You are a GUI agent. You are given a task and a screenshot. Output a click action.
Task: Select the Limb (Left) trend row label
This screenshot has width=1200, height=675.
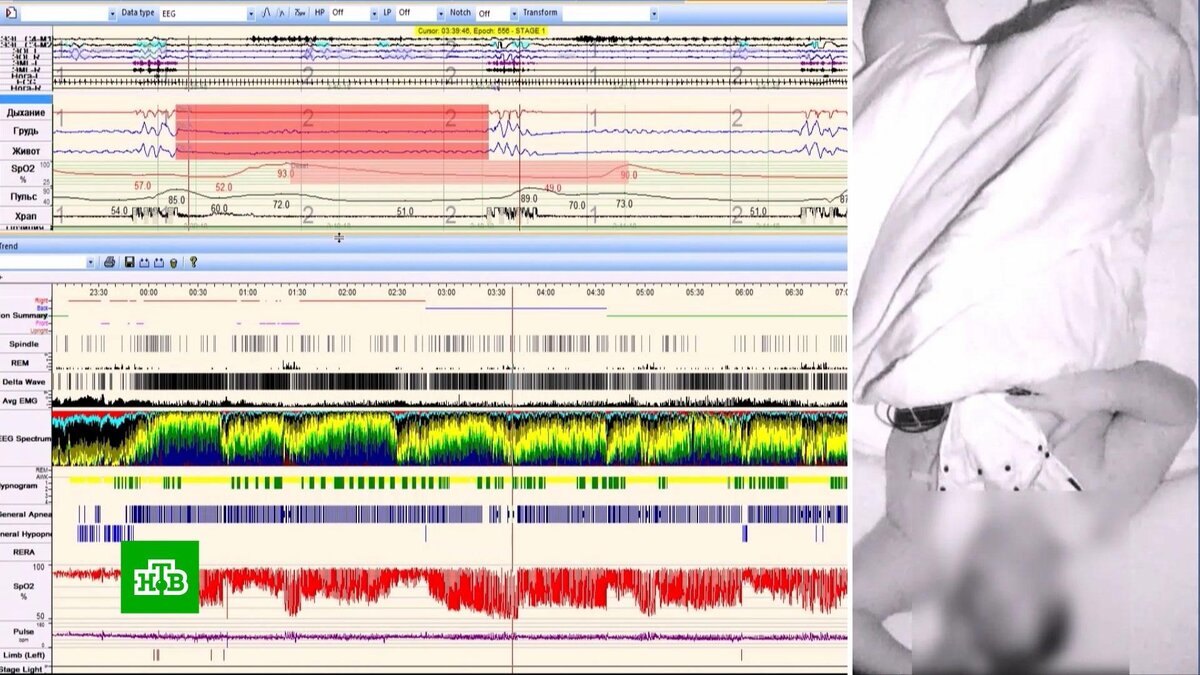pos(24,654)
